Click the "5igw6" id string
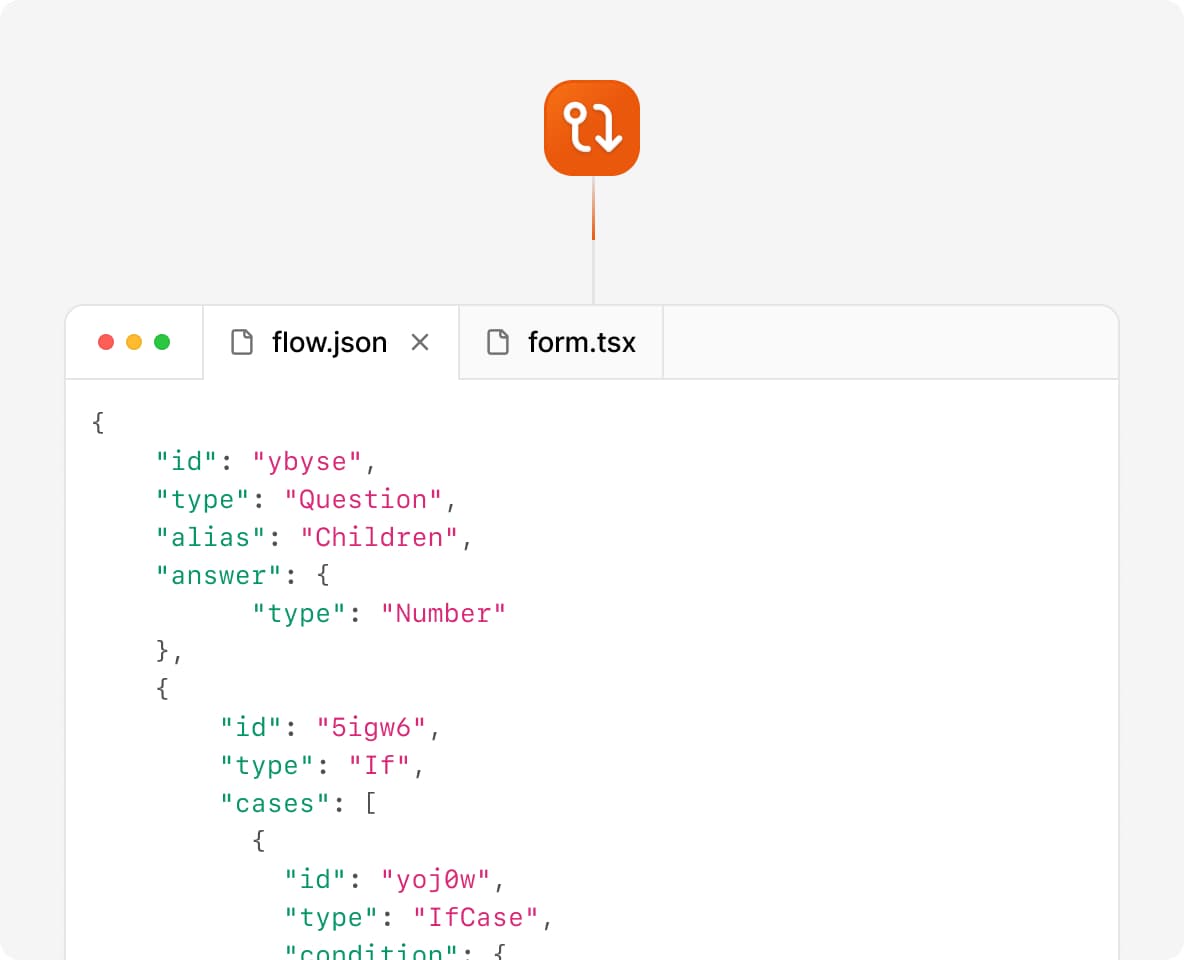This screenshot has height=960, width=1184. [371, 728]
